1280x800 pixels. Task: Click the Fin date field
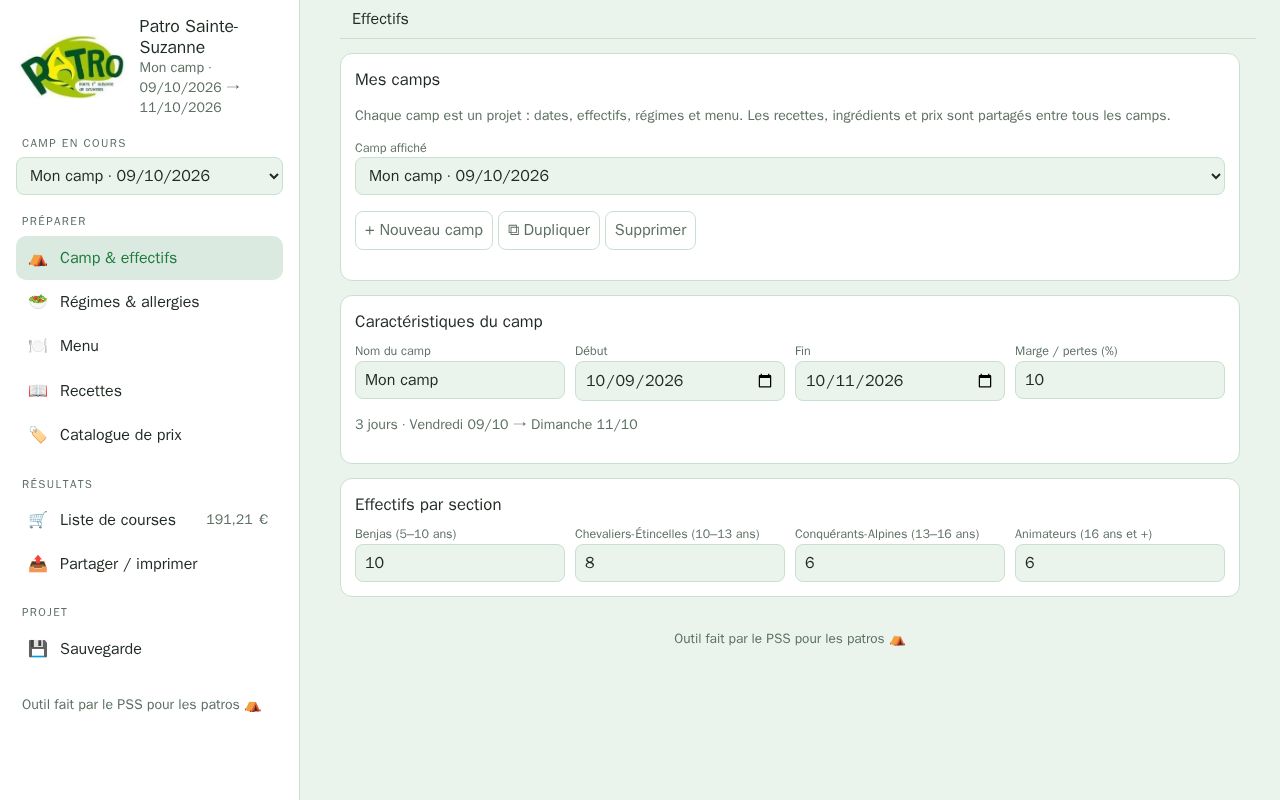coord(900,381)
